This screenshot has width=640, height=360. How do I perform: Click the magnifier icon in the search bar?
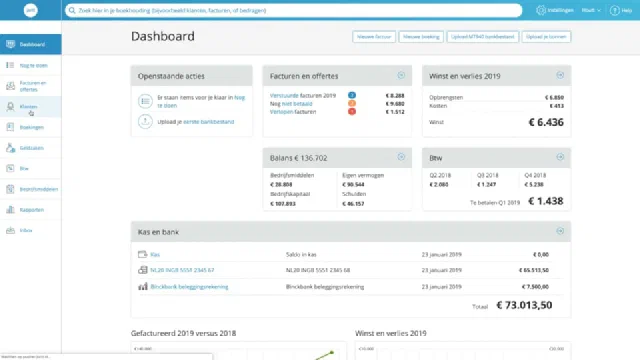[x=72, y=10]
